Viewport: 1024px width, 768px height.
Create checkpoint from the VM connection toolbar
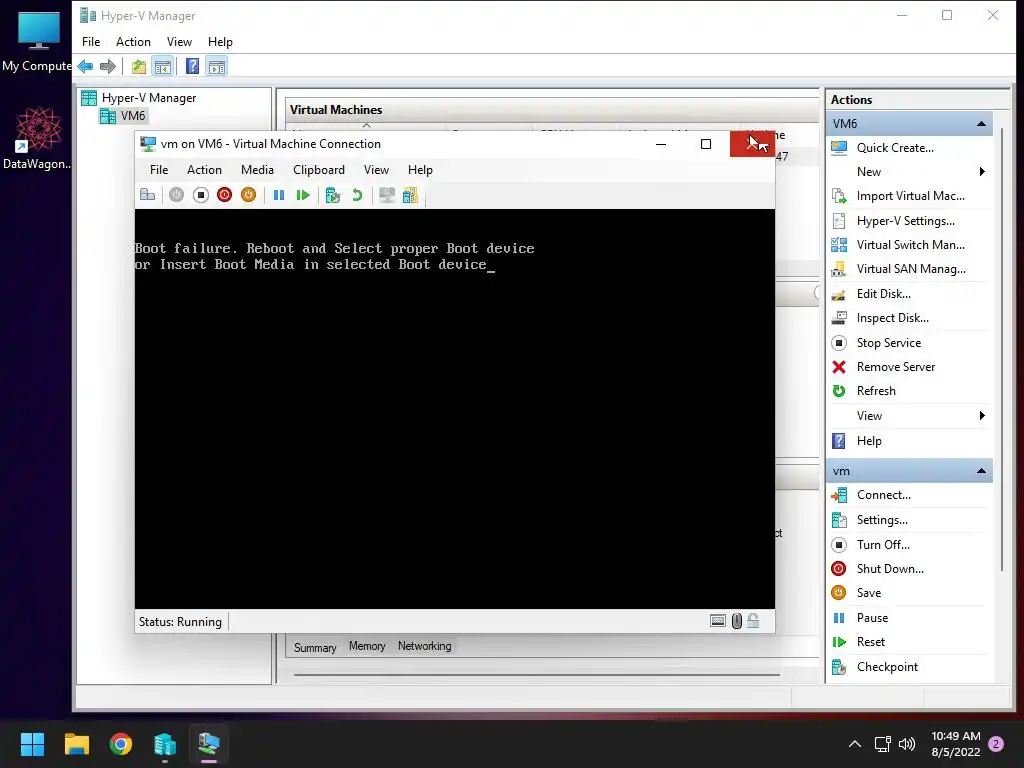coord(333,195)
